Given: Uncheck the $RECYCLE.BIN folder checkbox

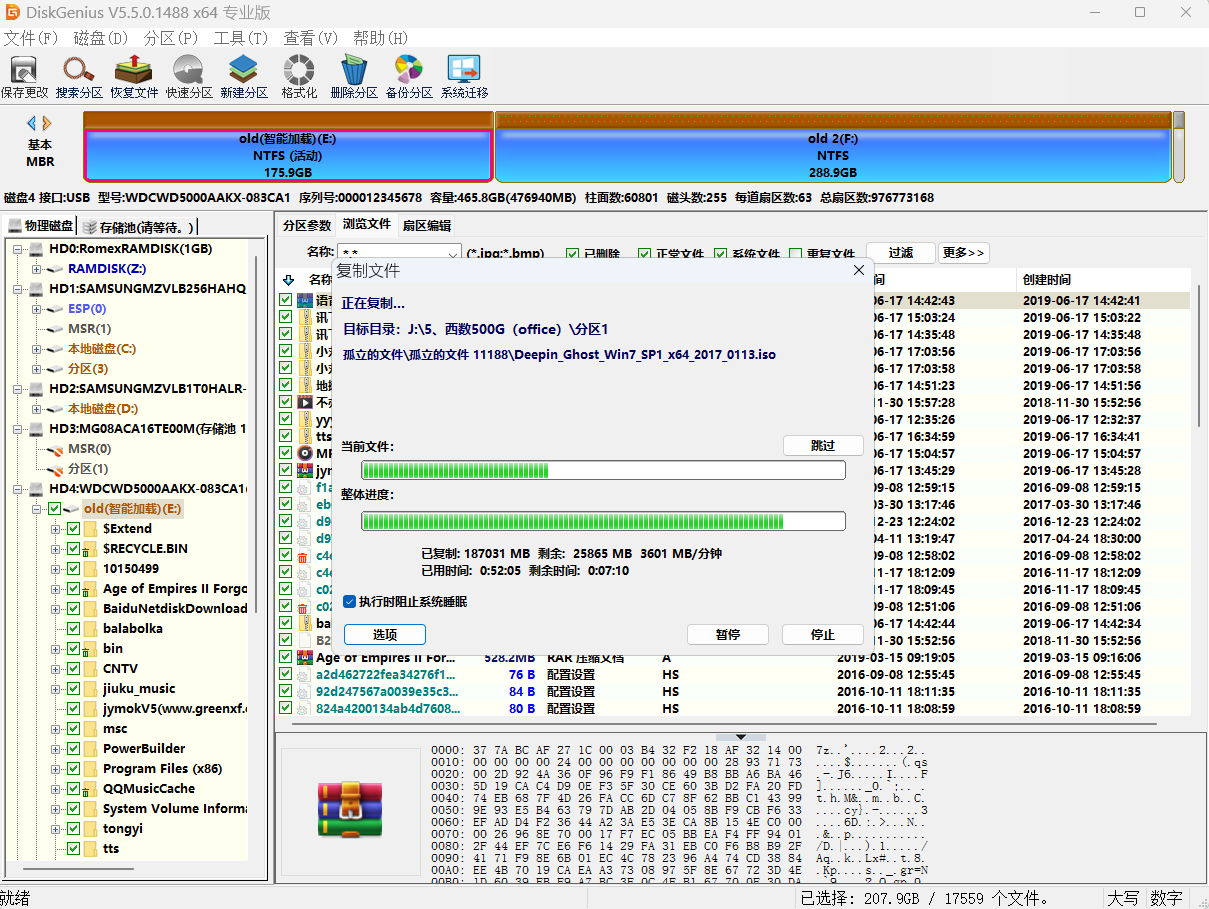Looking at the screenshot, I should 73,549.
